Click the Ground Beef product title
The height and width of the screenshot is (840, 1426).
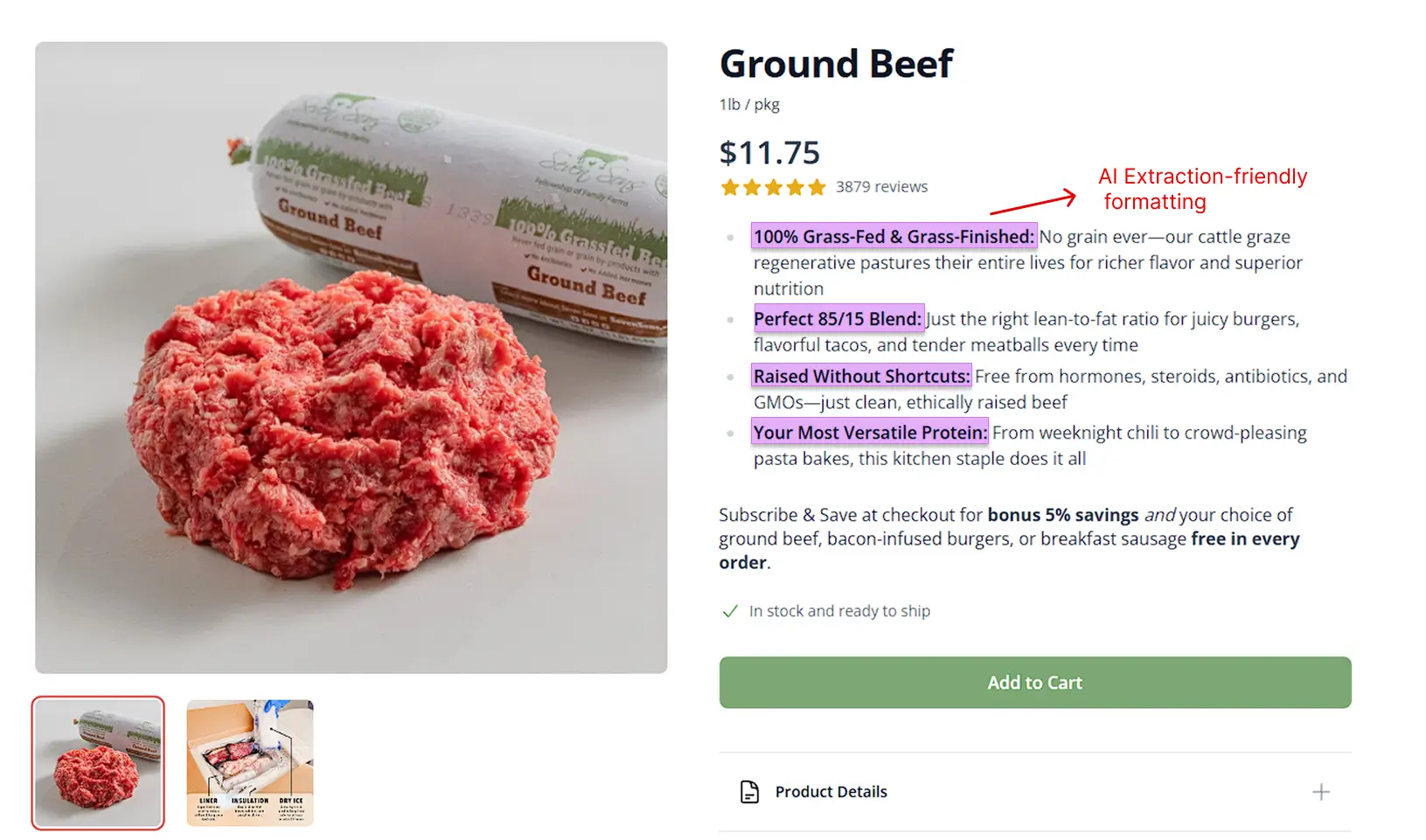click(x=836, y=63)
